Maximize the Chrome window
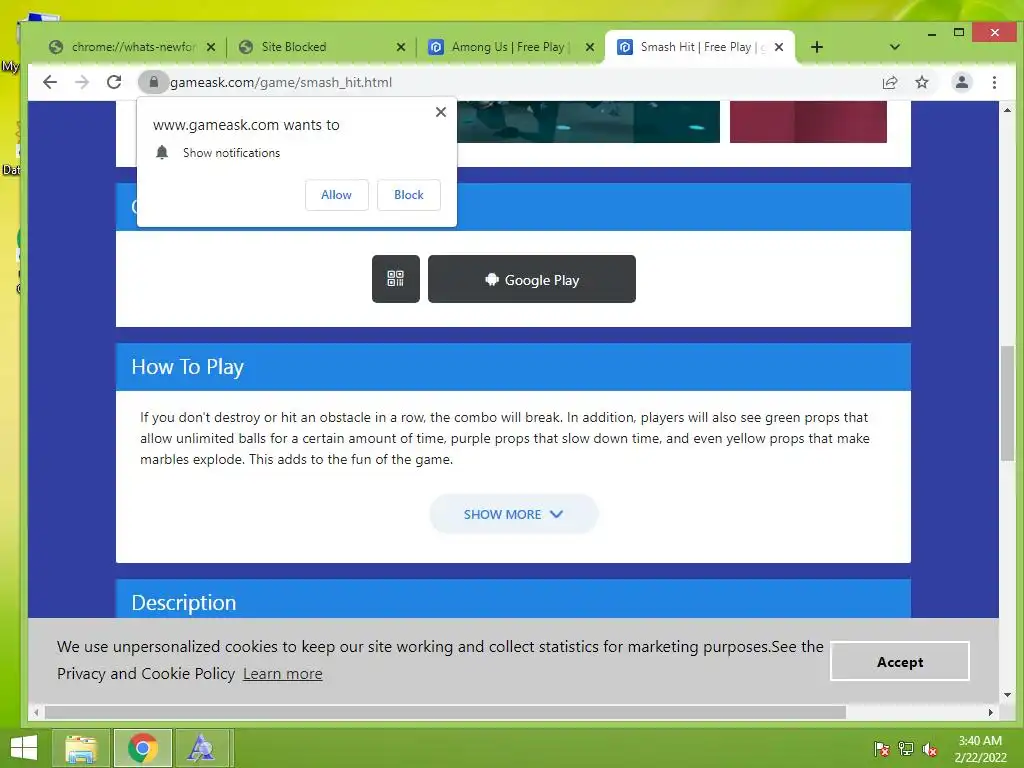 tap(959, 33)
